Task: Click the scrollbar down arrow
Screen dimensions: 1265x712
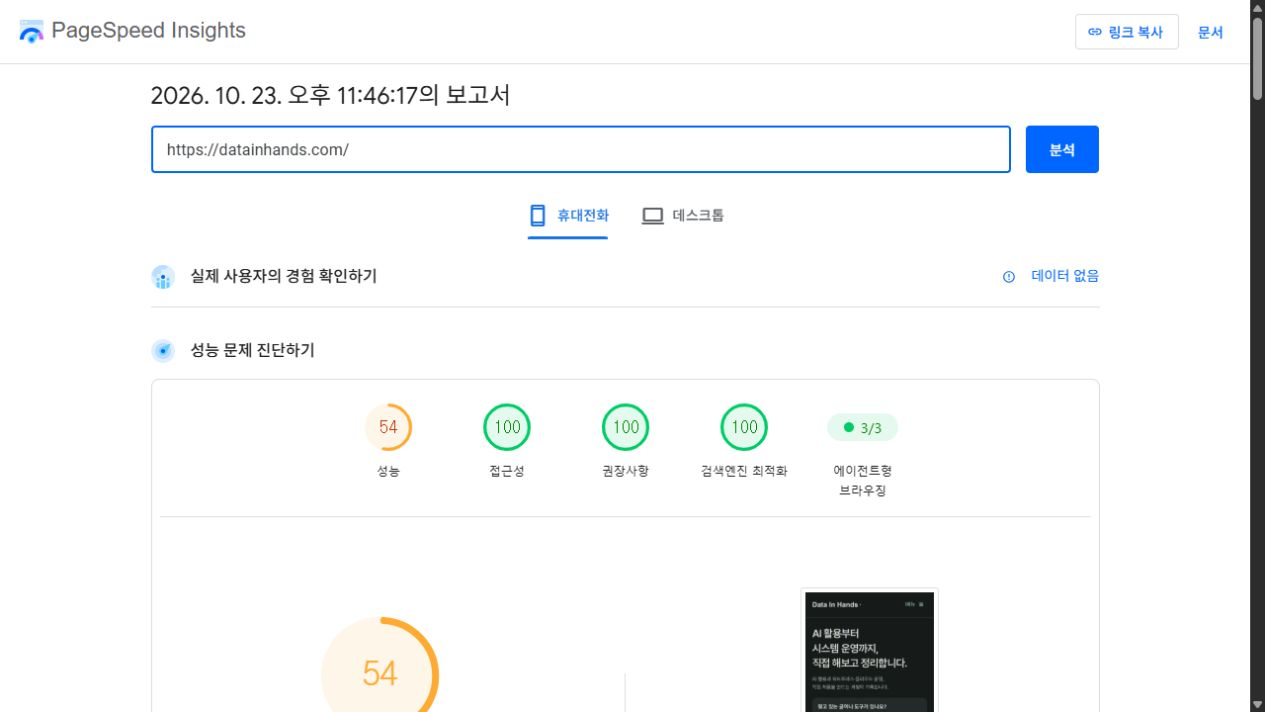Action: pos(1257,704)
